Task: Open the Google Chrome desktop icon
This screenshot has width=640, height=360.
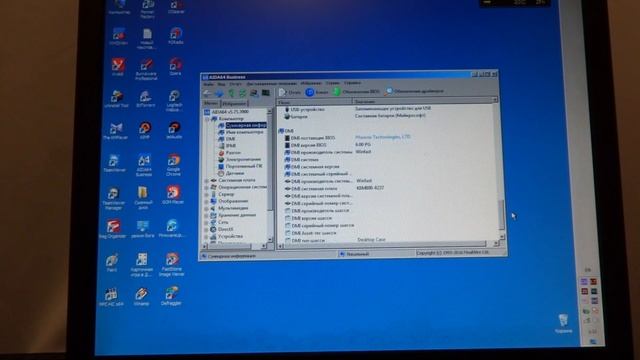Action: 173,165
